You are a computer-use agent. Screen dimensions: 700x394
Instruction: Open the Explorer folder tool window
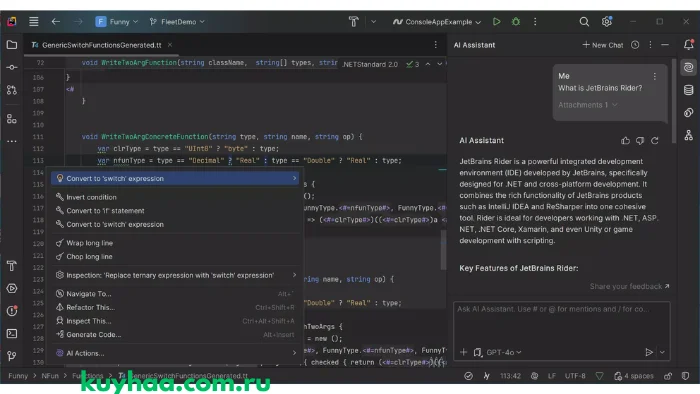click(12, 45)
